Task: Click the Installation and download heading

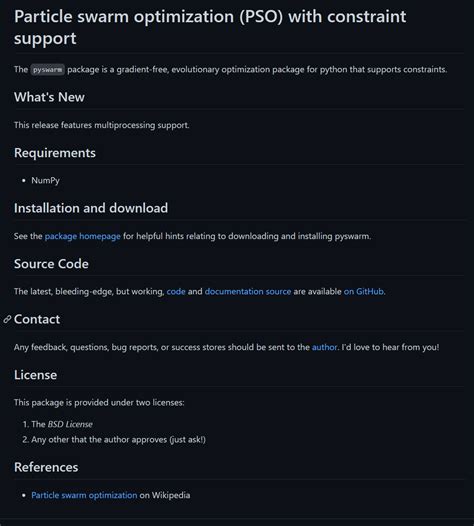Action: point(91,208)
